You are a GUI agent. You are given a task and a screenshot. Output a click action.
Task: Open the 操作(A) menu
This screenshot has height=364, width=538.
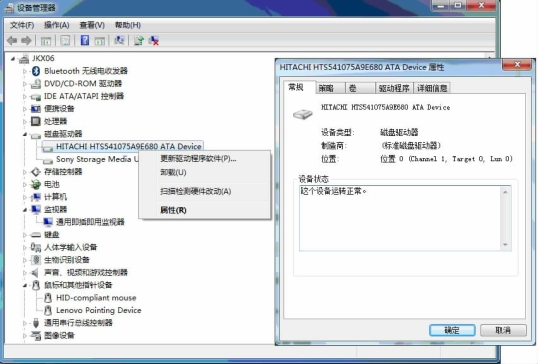(57, 25)
